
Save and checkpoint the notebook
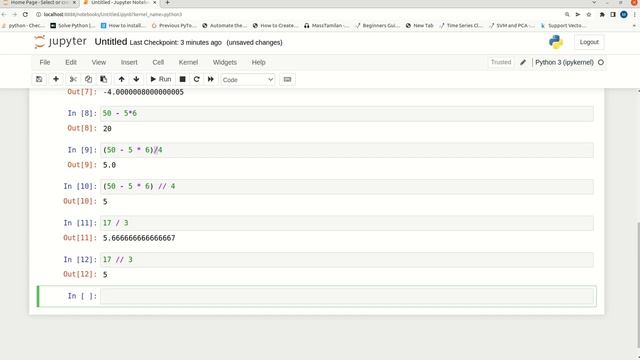pyautogui.click(x=39, y=79)
